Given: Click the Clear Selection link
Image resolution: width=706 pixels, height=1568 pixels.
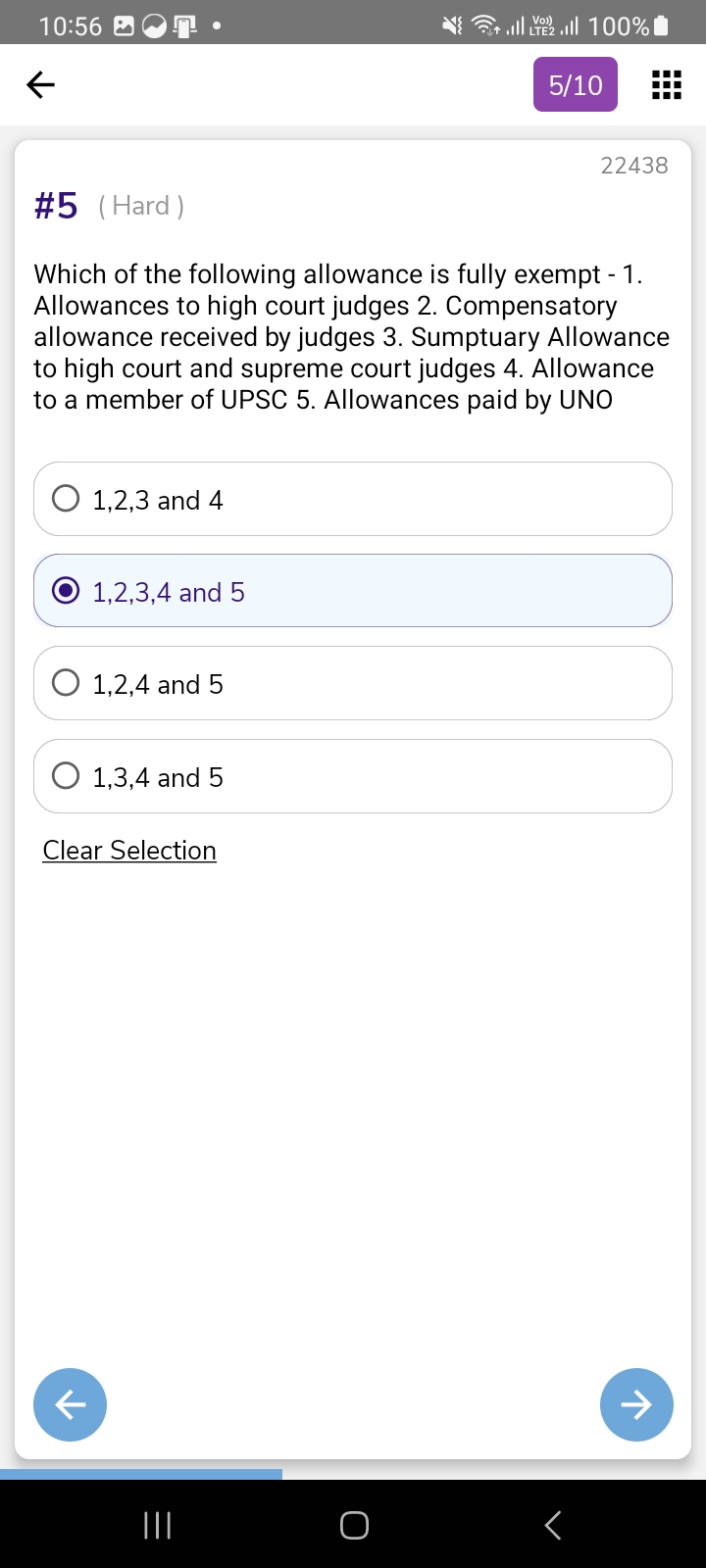Looking at the screenshot, I should [129, 851].
